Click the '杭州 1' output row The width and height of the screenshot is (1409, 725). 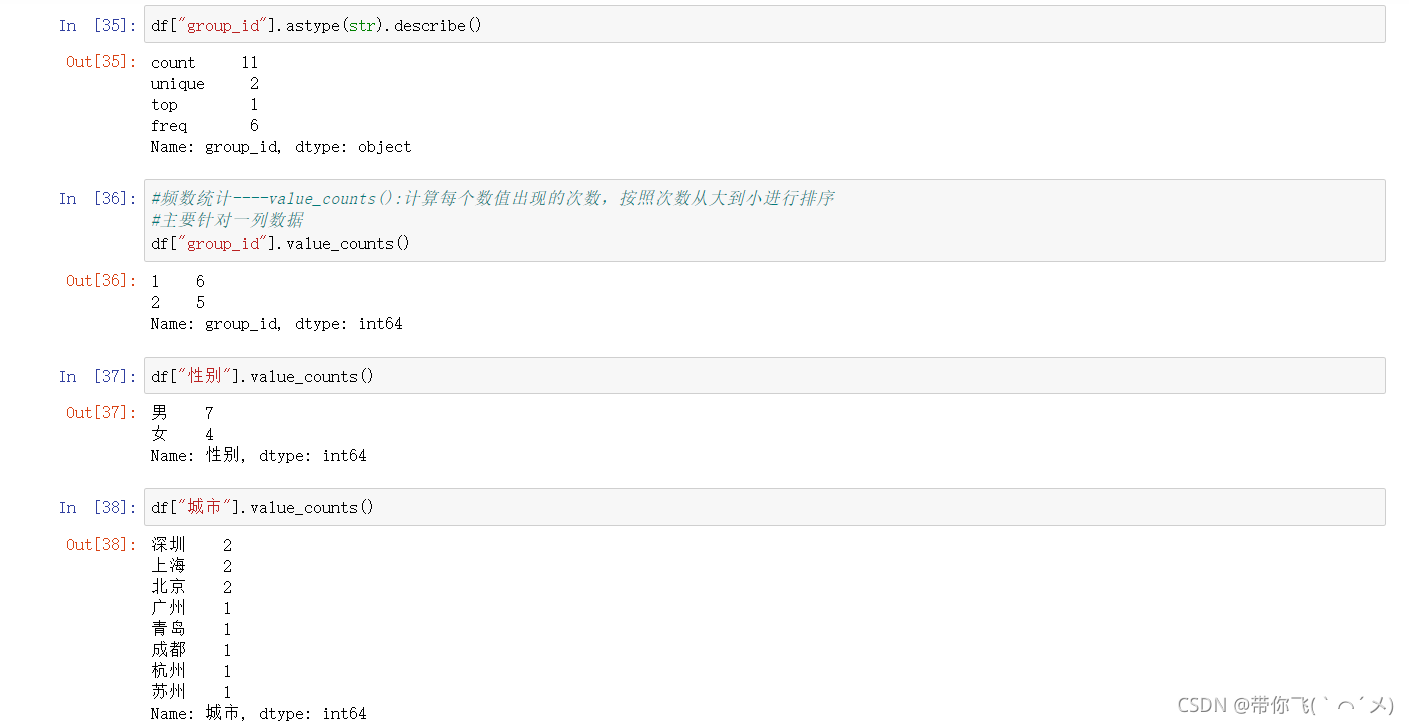tap(192, 671)
